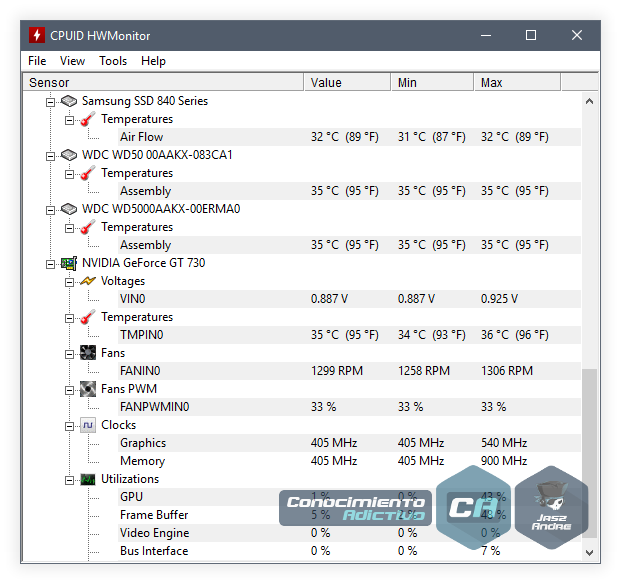621x584 pixels.
Task: Click the Utilizations graph icon
Action: pyautogui.click(x=88, y=479)
